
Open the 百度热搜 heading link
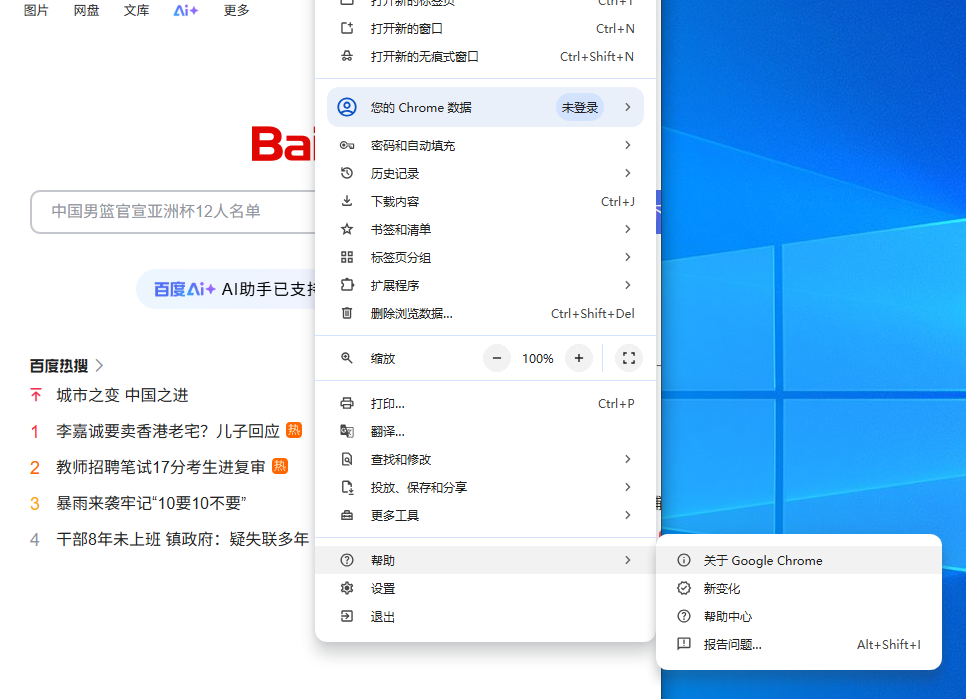(x=66, y=366)
